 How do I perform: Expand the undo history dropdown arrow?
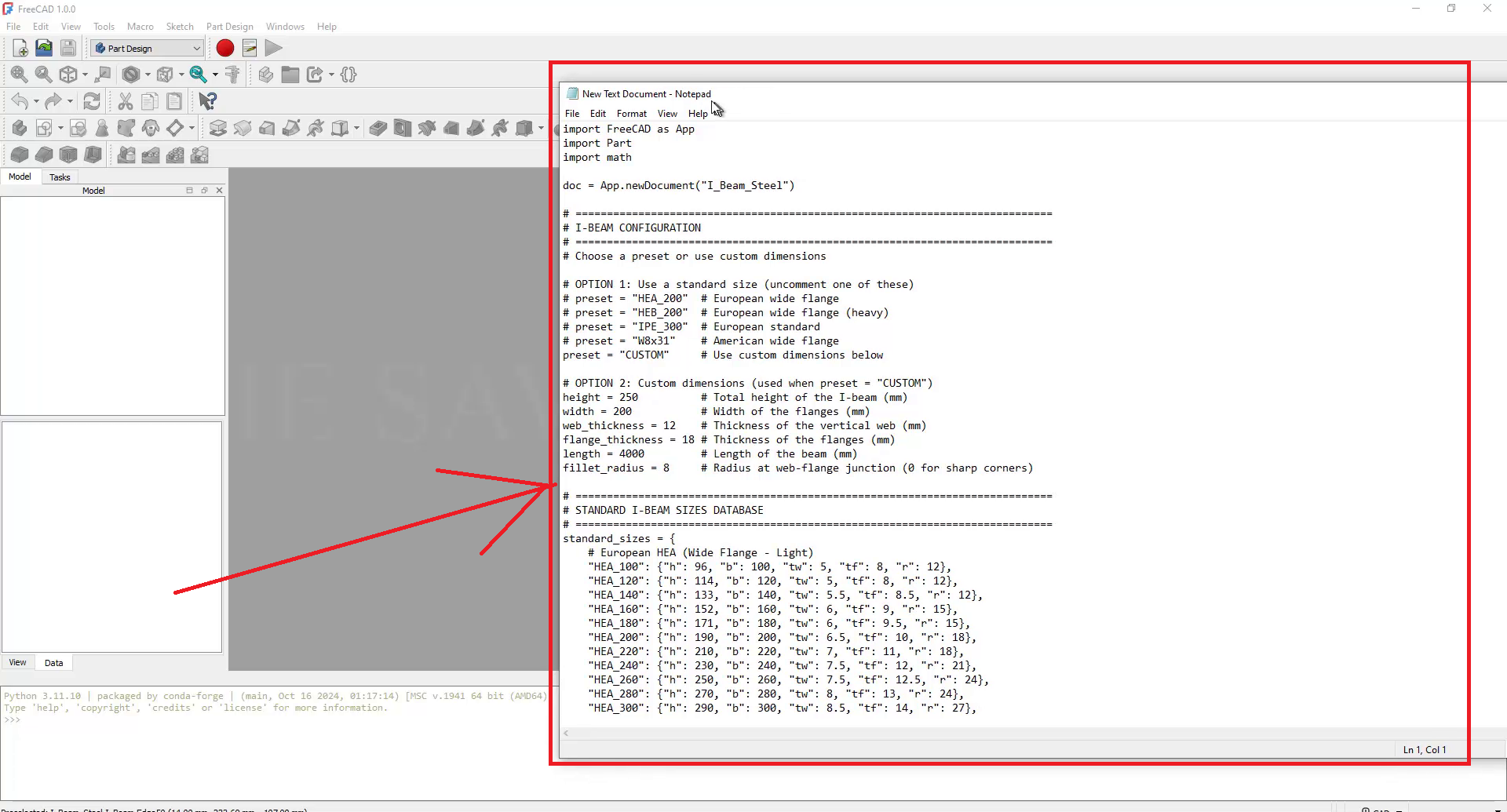(36, 101)
